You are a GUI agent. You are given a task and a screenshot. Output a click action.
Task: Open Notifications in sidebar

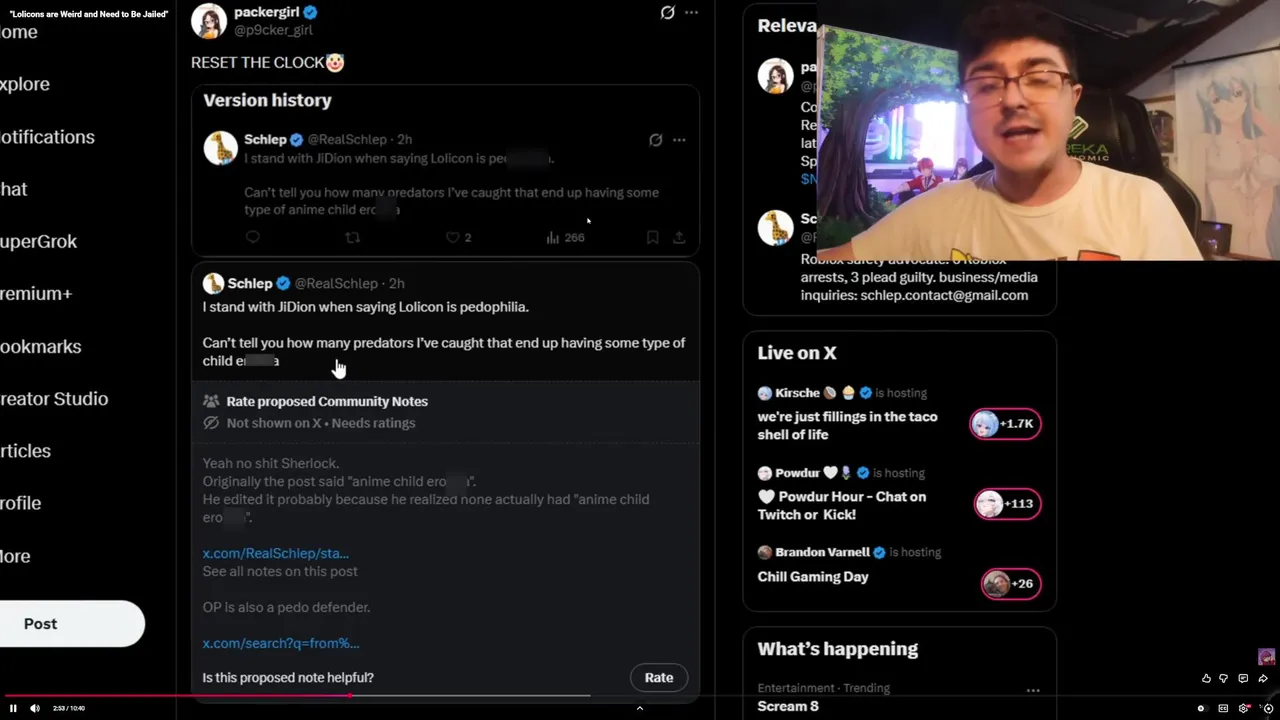click(x=47, y=137)
